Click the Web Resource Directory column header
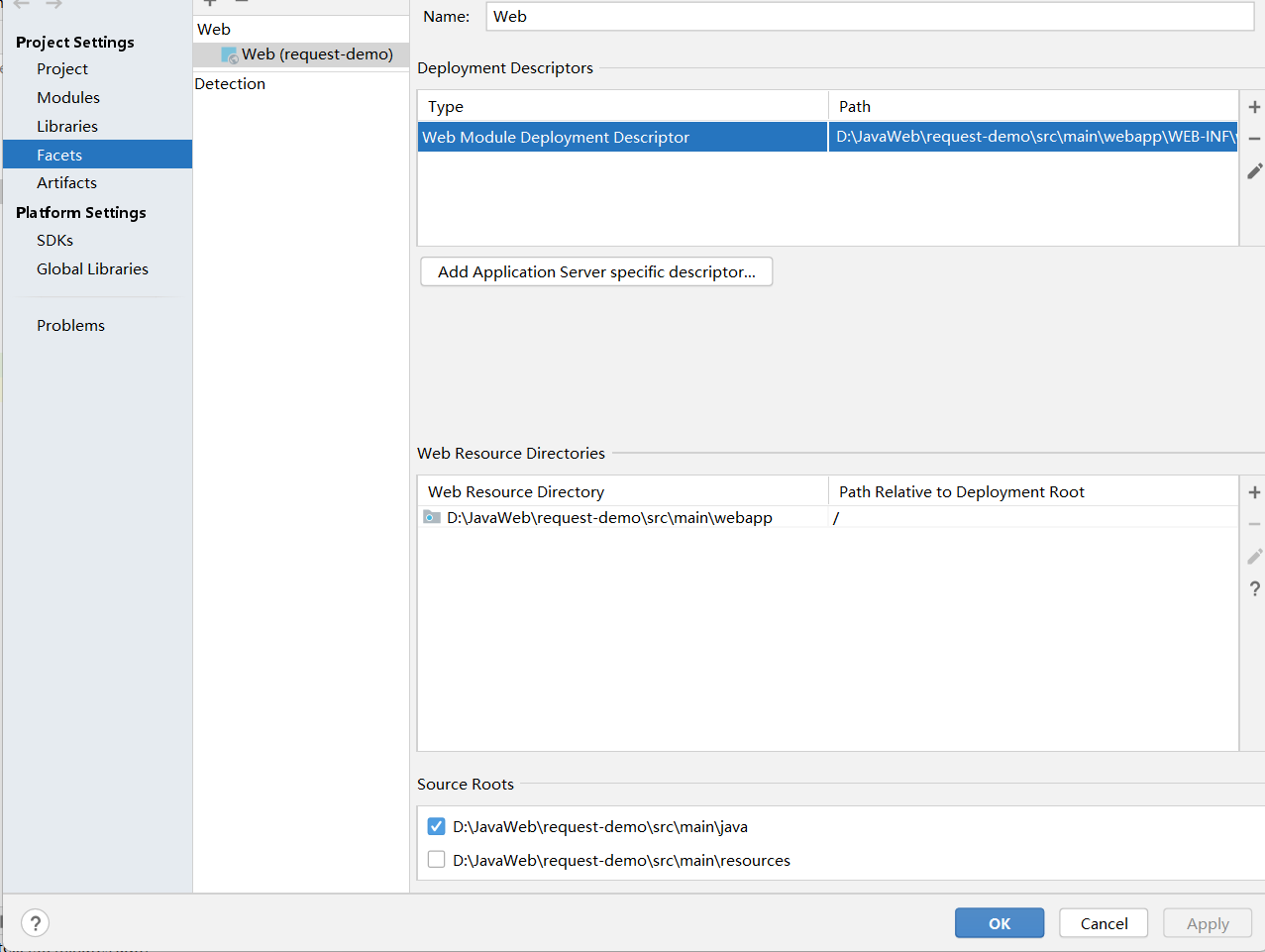The height and width of the screenshot is (952, 1265). (623, 491)
